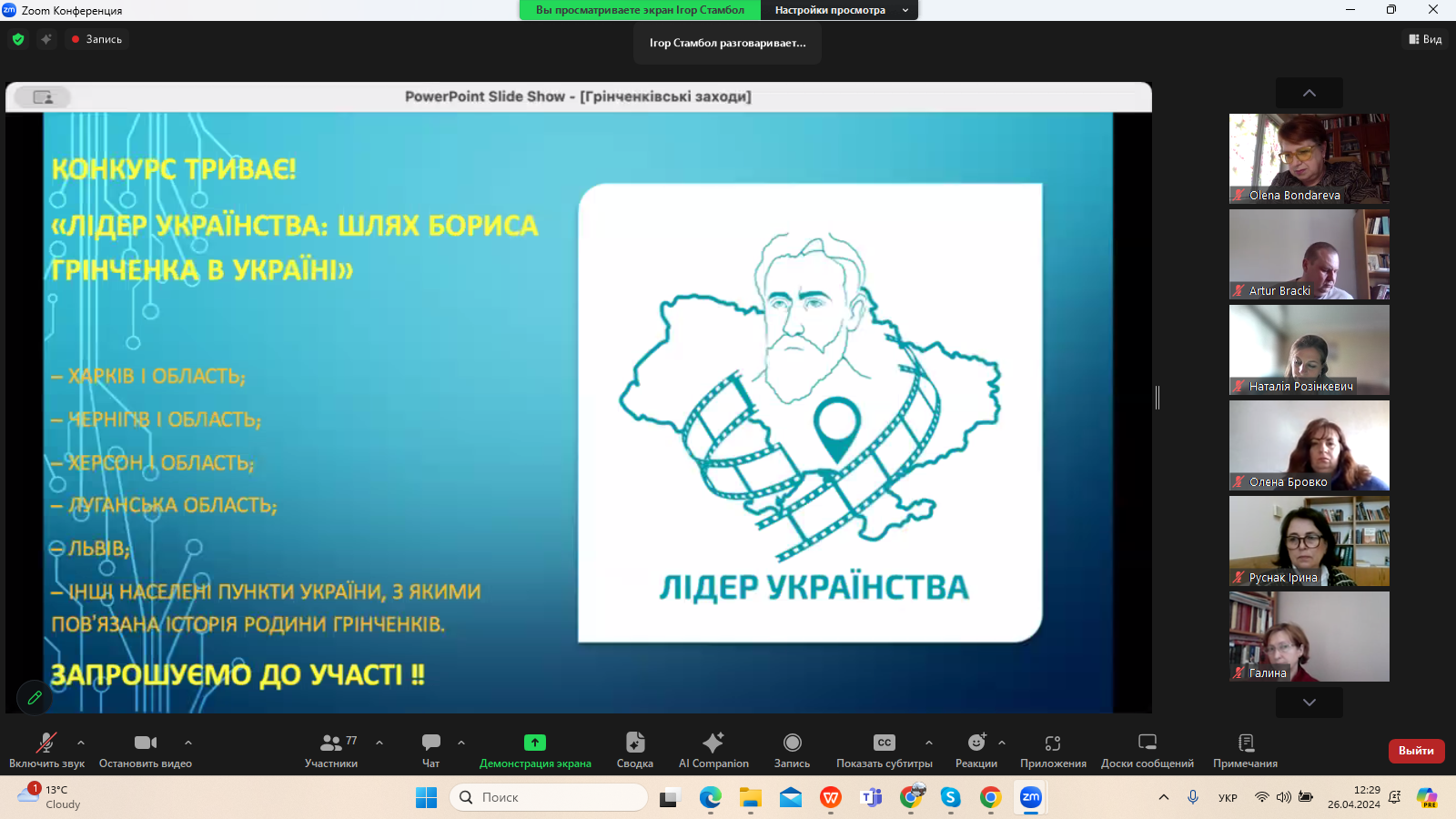Toggle camera with Остановить видео
1456x819 pixels.
146,750
